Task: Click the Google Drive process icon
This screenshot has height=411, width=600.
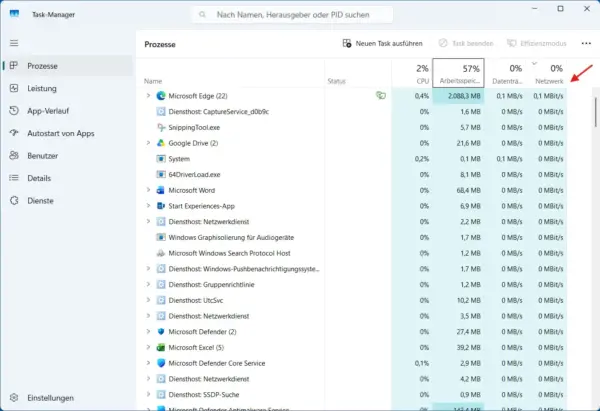Action: (x=161, y=143)
